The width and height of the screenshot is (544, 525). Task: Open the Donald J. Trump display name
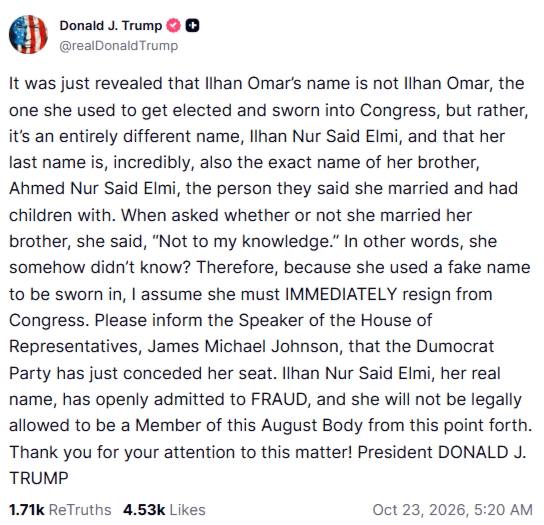(111, 26)
